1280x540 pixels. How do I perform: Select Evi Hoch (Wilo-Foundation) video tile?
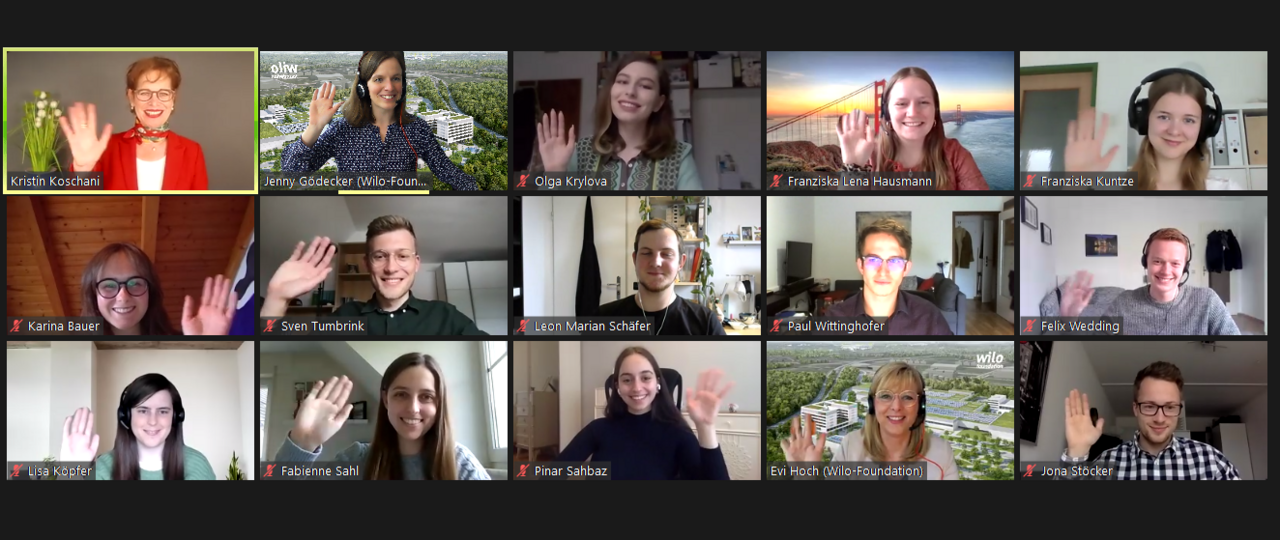point(891,410)
